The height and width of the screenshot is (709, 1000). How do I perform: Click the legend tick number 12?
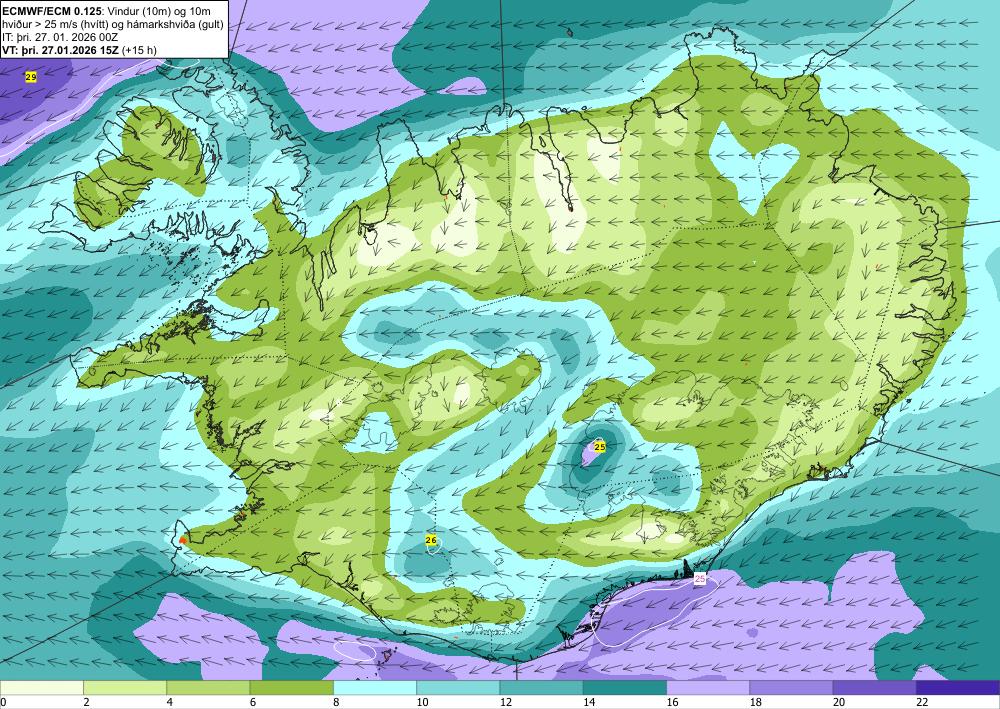pyautogui.click(x=506, y=702)
